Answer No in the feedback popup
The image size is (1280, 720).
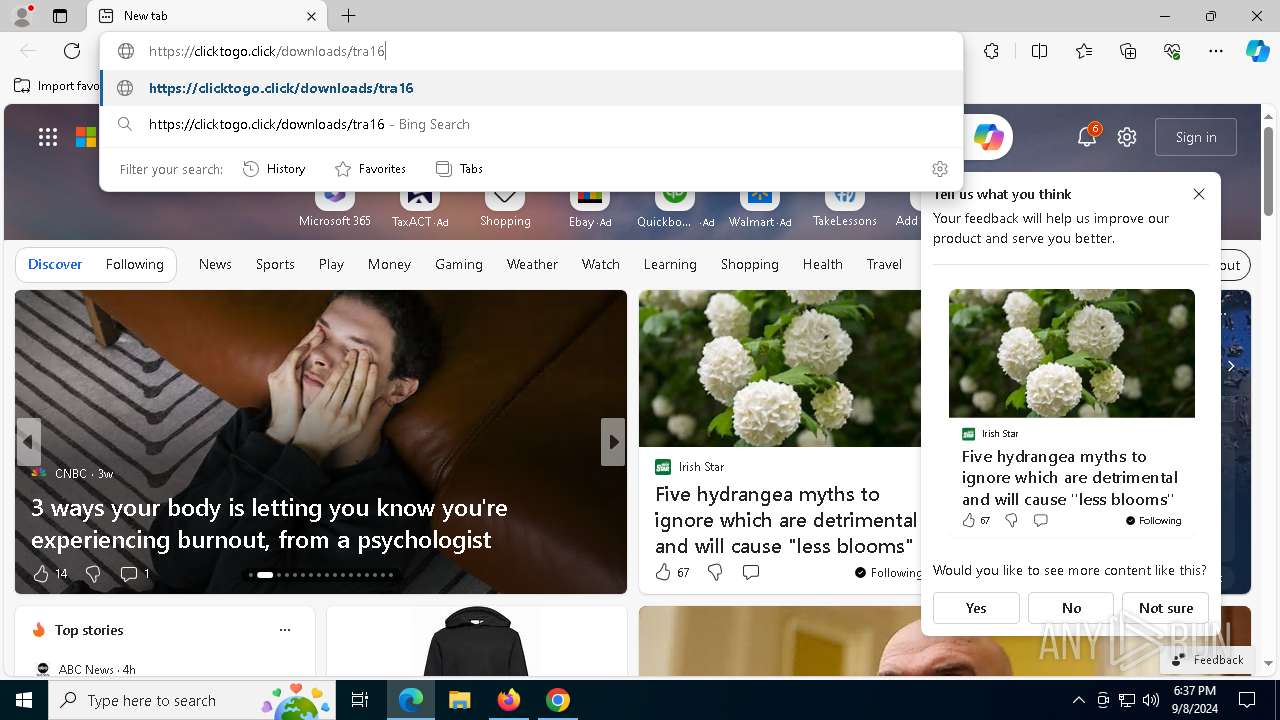(1071, 608)
